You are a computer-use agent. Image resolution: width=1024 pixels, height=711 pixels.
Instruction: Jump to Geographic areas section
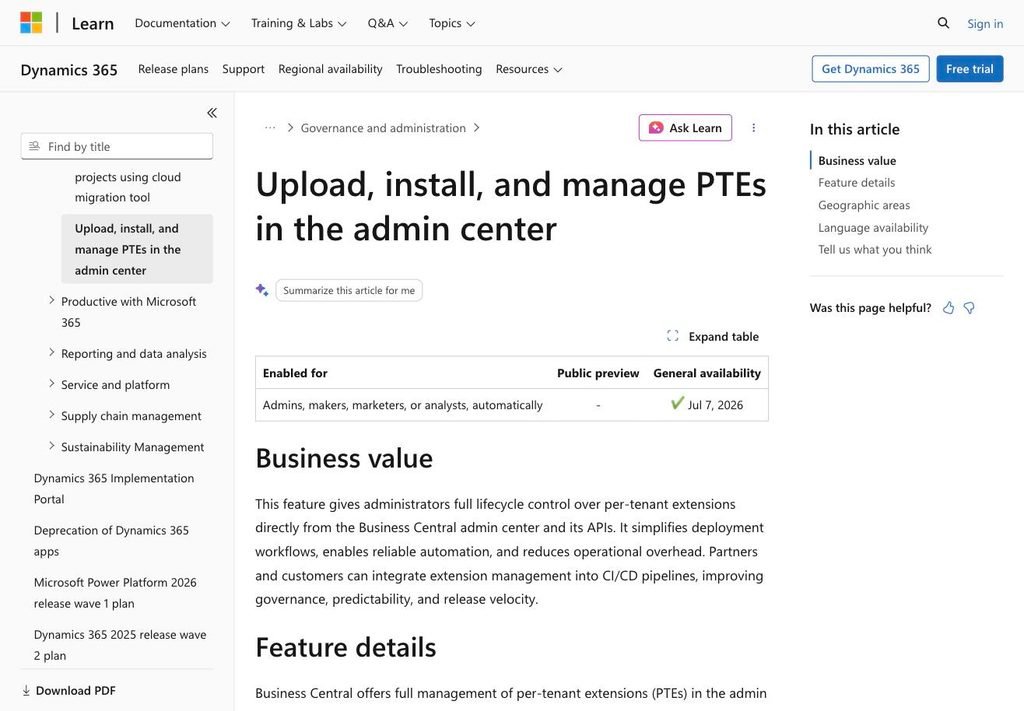click(x=864, y=205)
